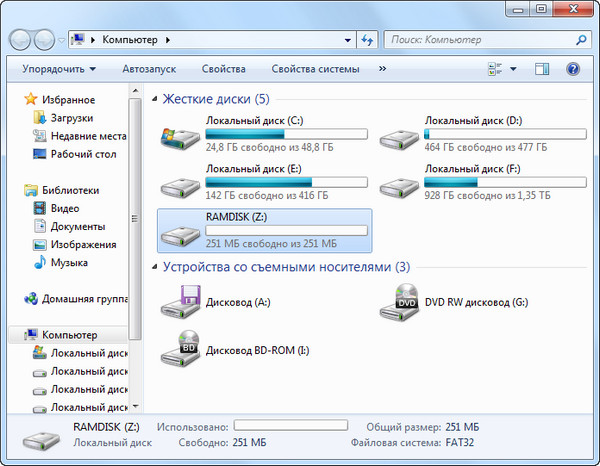Open the Упорядочить dropdown menu
Screen dimensions: 600x466
(x=59, y=69)
